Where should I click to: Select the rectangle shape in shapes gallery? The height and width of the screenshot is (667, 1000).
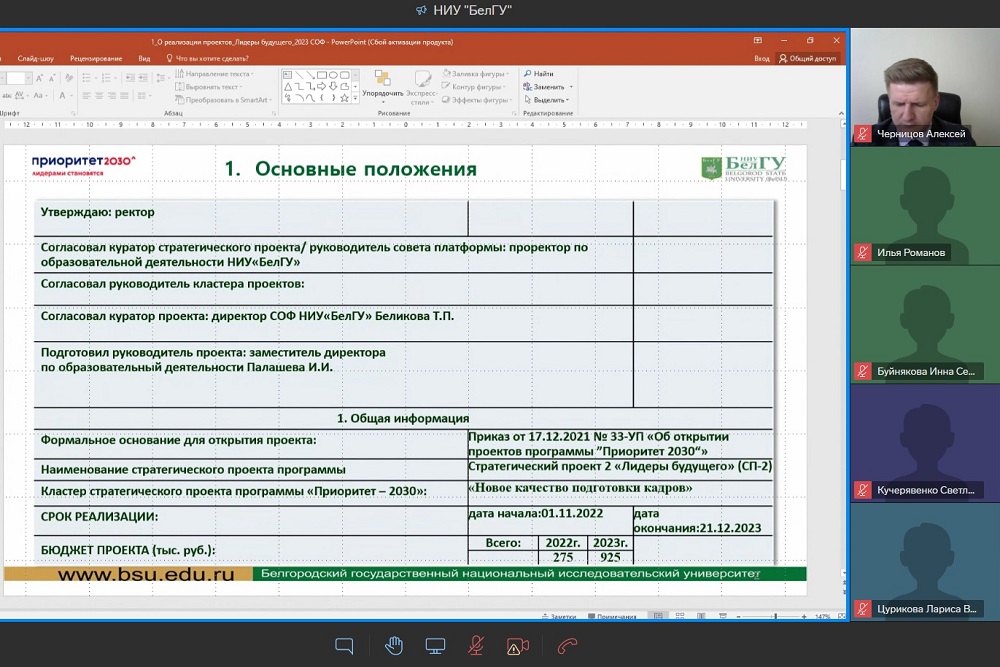tap(322, 75)
